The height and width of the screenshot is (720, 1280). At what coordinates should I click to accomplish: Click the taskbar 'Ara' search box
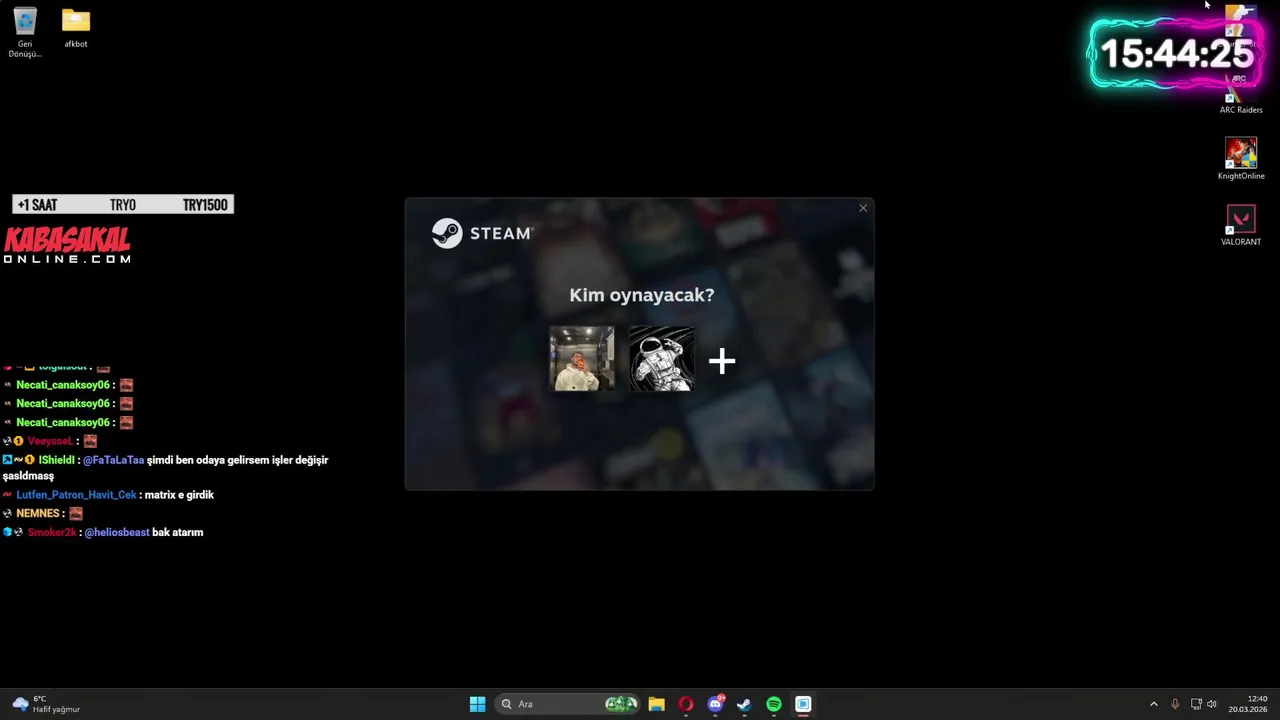pyautogui.click(x=569, y=704)
